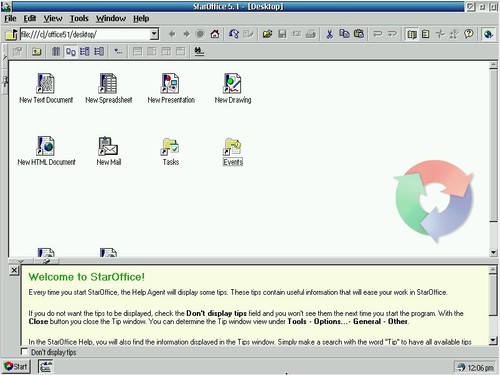Go to the Home page icon
500x375 pixels.
pos(215,34)
